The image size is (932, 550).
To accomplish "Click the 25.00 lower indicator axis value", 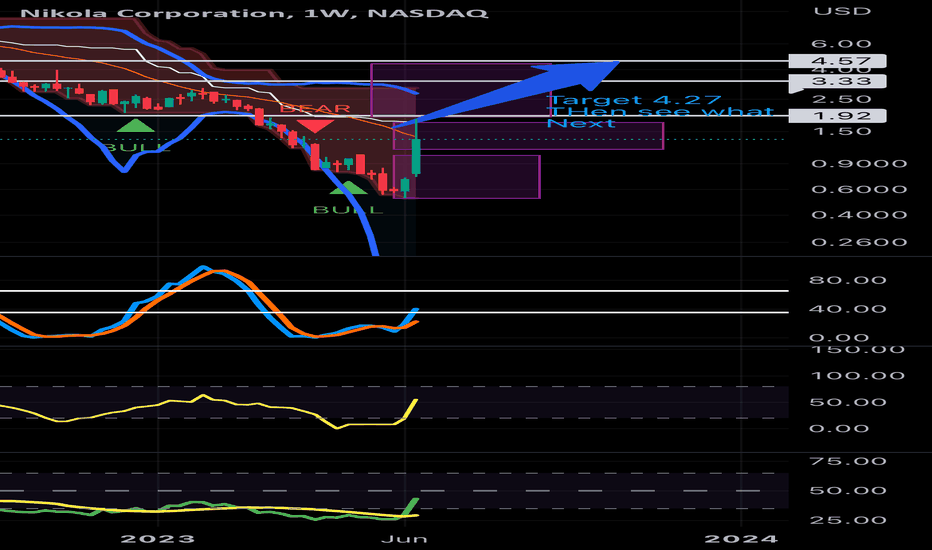I will pyautogui.click(x=848, y=520).
